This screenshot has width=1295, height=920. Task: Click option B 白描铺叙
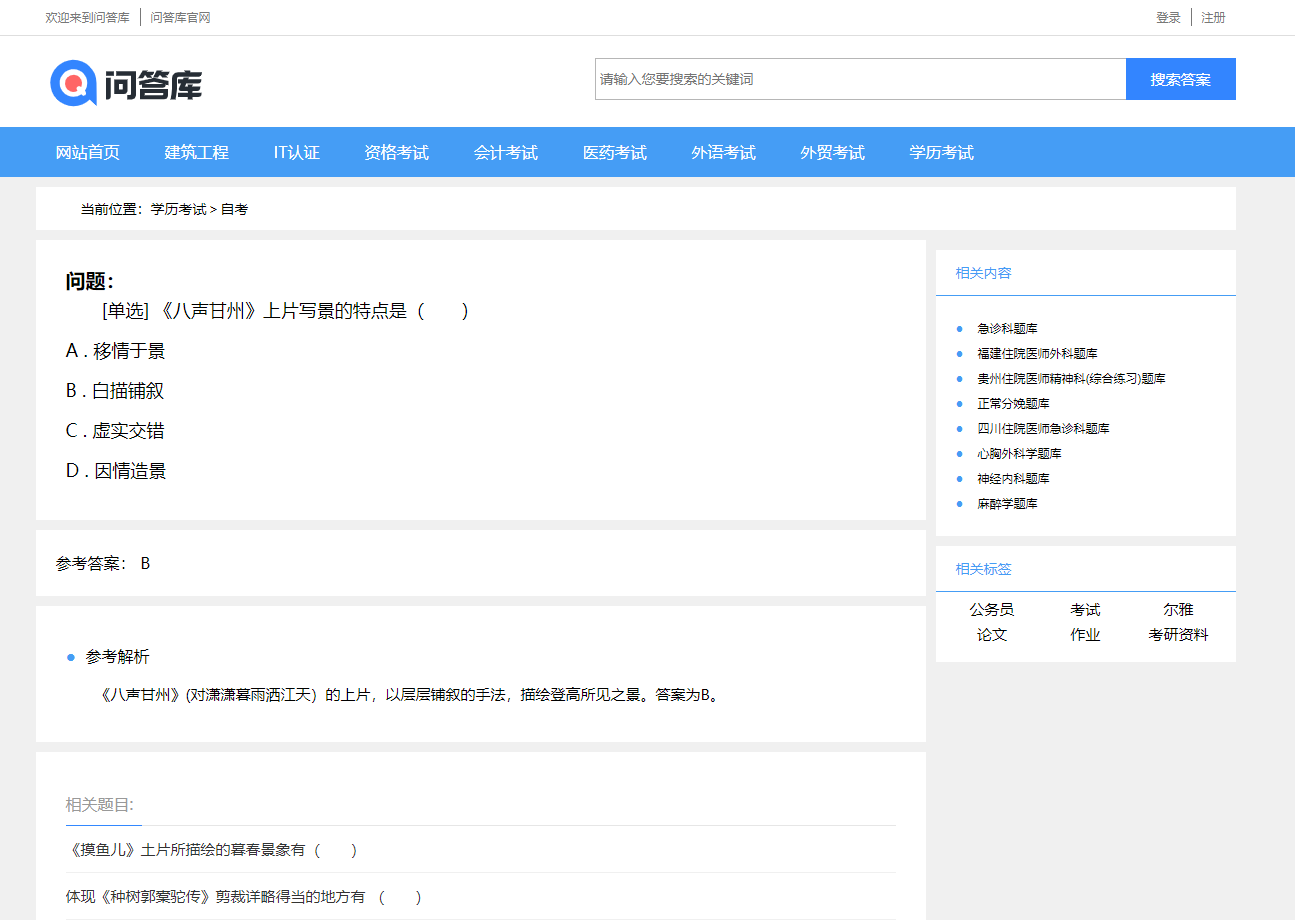[x=115, y=391]
